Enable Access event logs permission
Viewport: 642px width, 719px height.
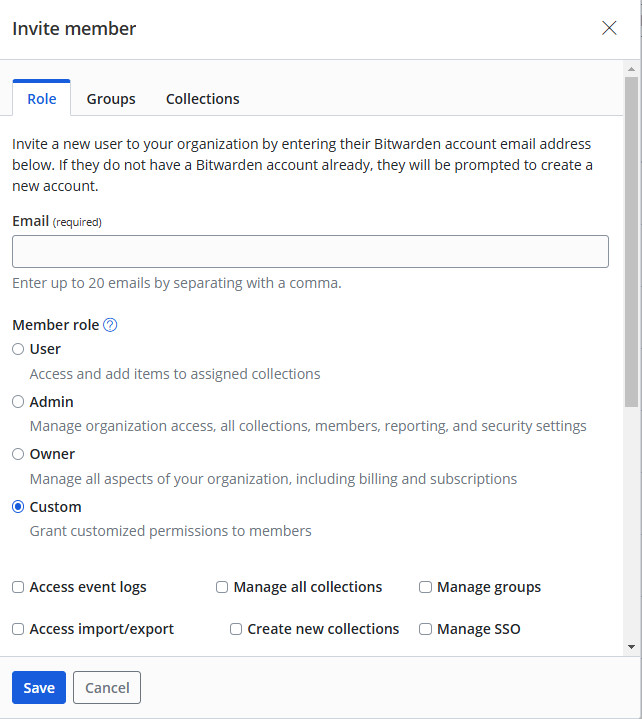(18, 587)
